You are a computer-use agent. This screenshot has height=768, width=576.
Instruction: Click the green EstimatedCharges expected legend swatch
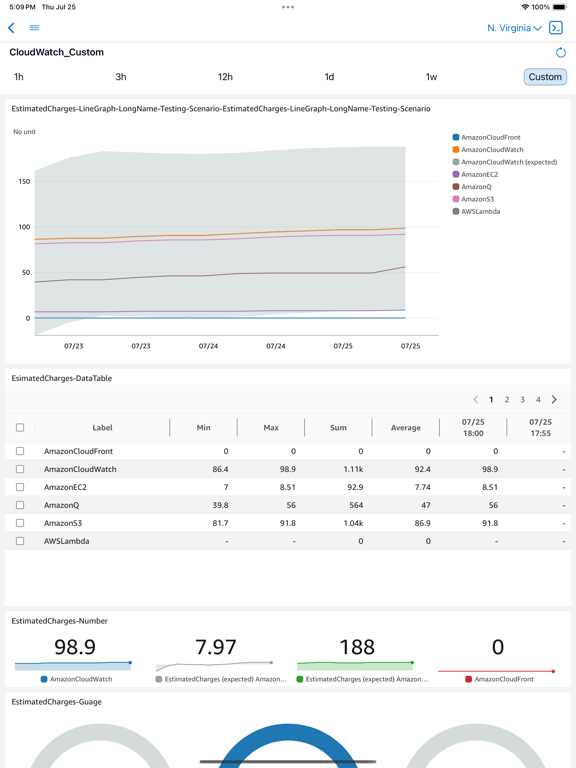[x=300, y=679]
